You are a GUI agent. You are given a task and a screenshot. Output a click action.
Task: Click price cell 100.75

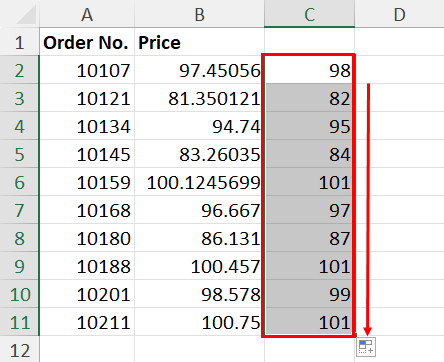(199, 322)
